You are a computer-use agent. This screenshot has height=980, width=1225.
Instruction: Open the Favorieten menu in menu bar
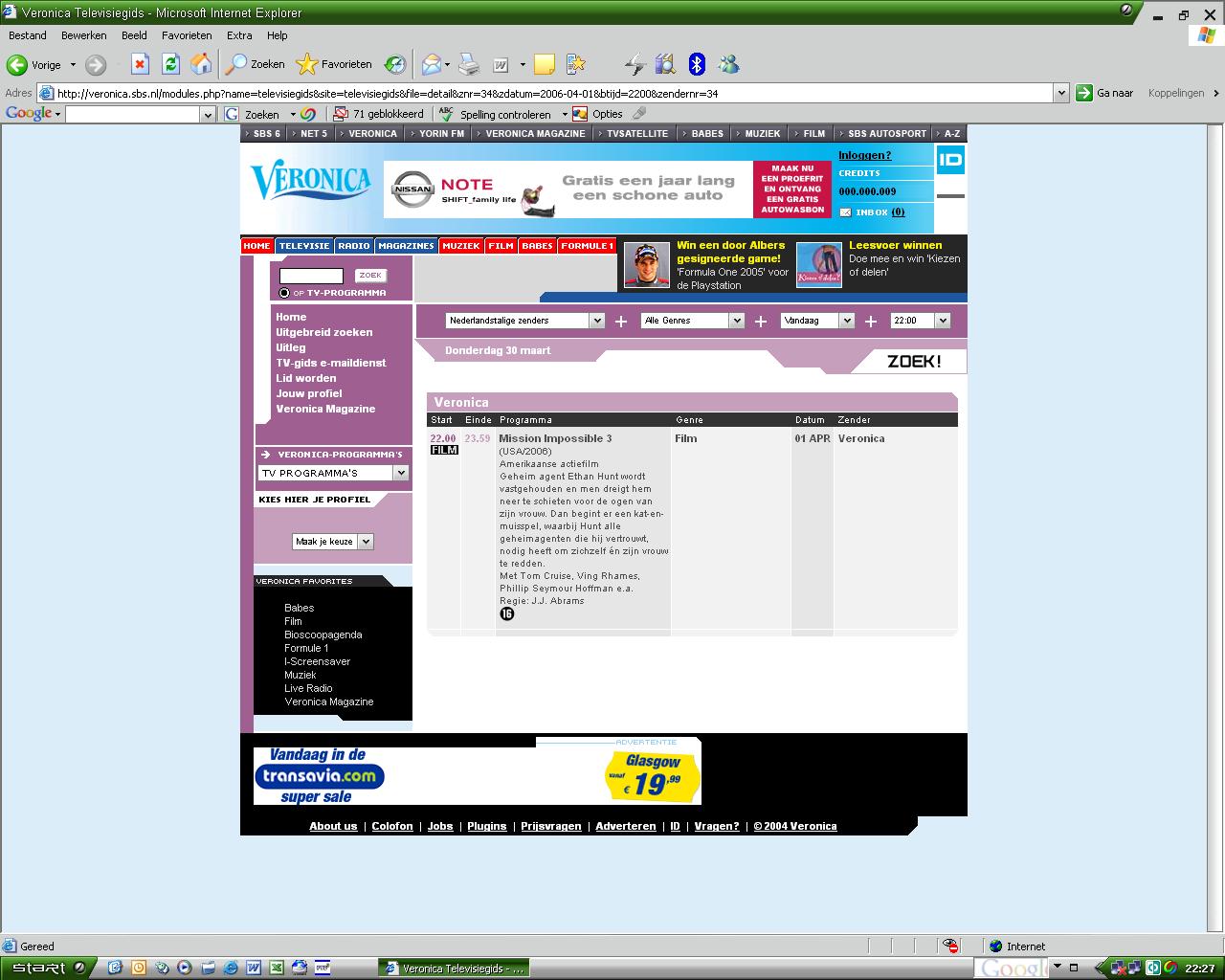187,35
